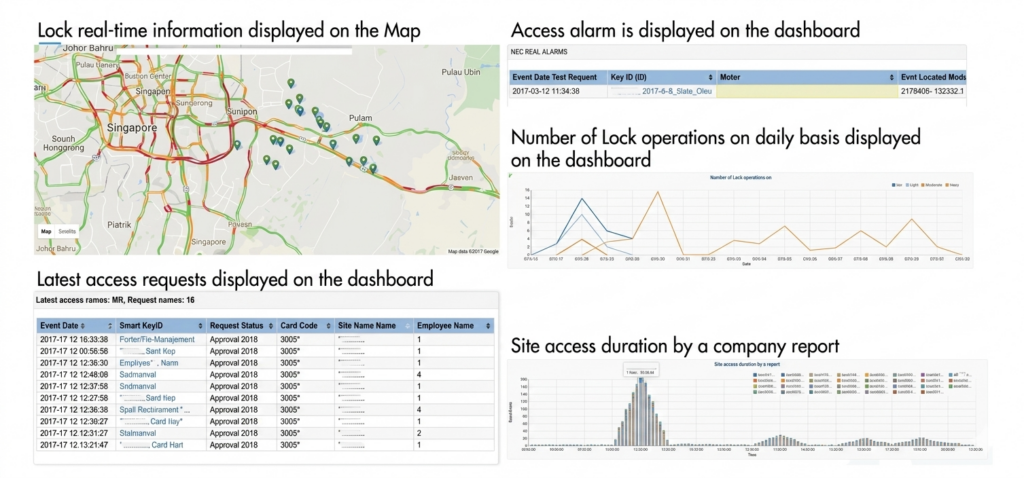
Task: Toggle the Moderate series in operations legend
Action: 935,185
